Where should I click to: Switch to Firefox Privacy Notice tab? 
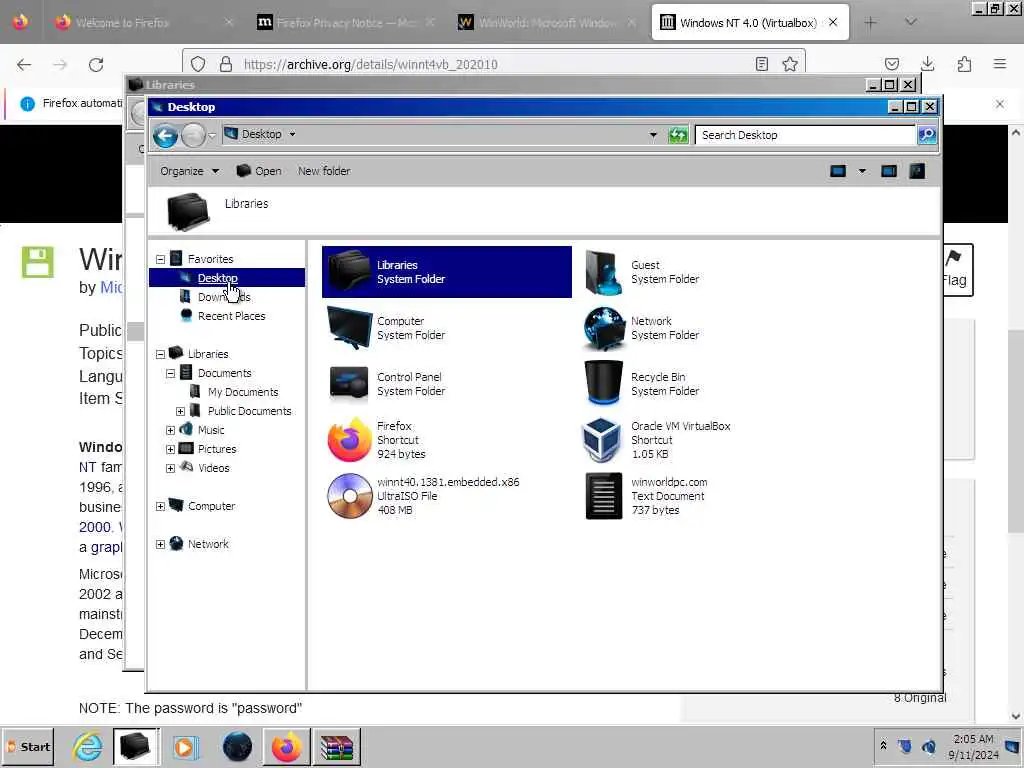click(346, 23)
